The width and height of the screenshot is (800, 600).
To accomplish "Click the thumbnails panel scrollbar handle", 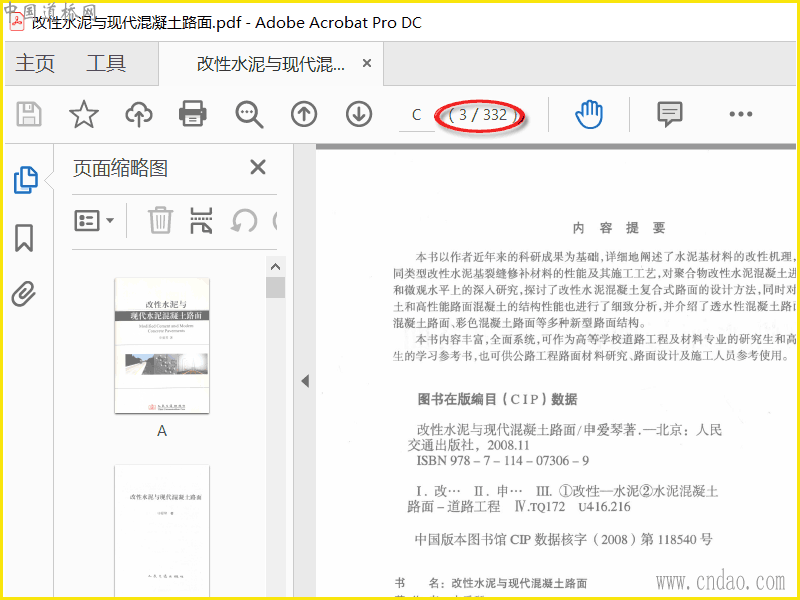I will (276, 287).
